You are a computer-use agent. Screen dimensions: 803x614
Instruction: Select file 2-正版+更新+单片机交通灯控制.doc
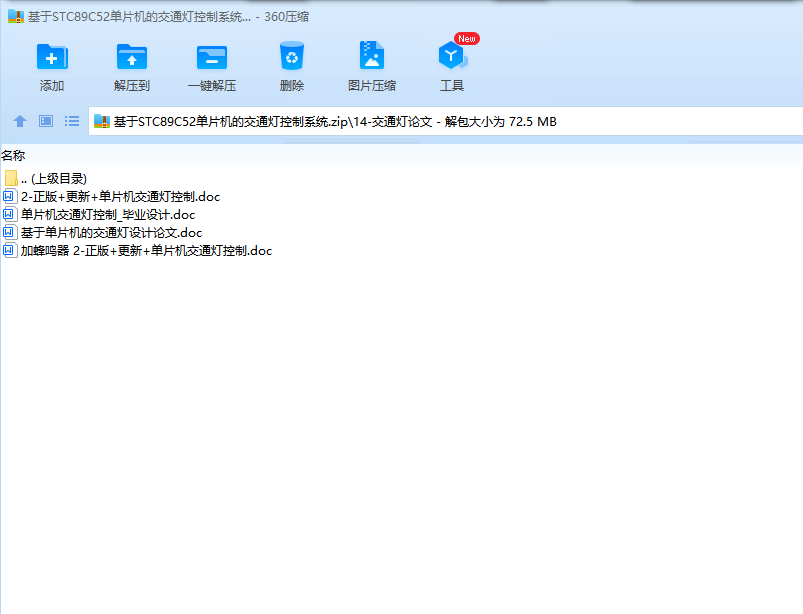pyautogui.click(x=120, y=197)
